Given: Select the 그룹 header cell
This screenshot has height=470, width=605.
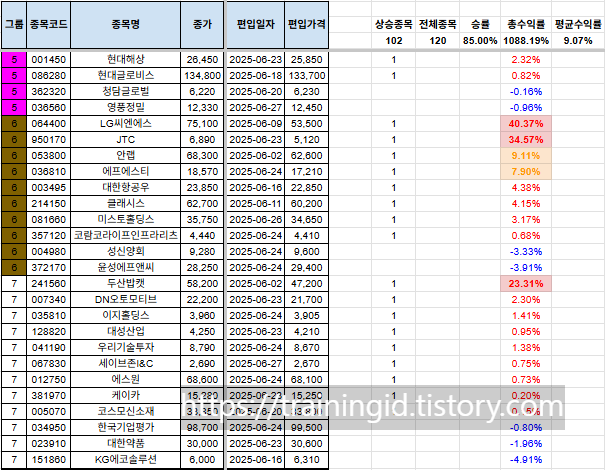Looking at the screenshot, I should (x=14, y=25).
